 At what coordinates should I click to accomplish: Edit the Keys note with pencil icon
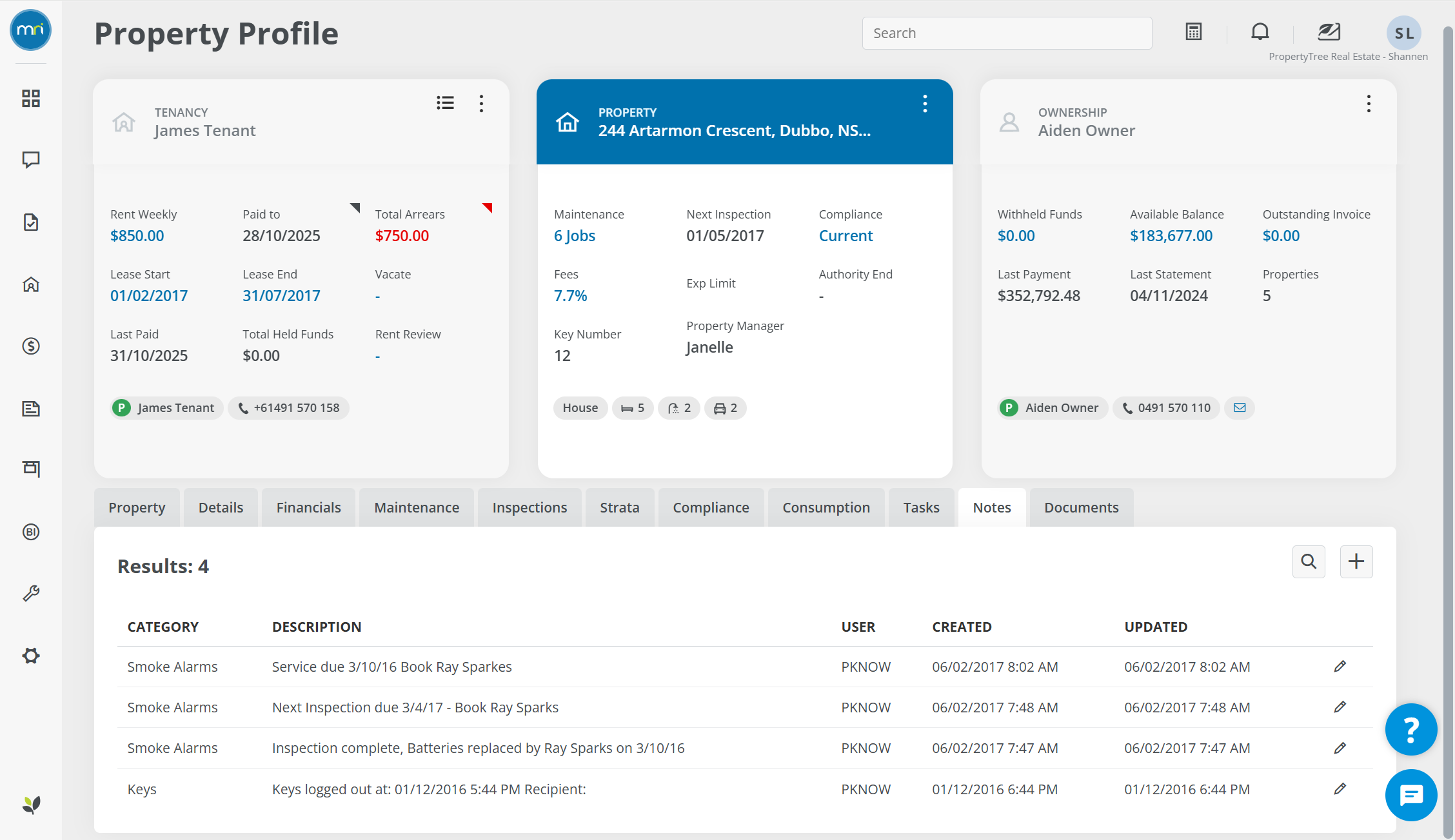tap(1340, 789)
